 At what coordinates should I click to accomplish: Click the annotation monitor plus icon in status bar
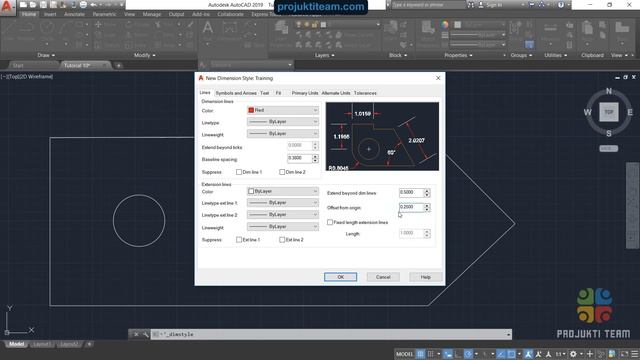(x=590, y=354)
